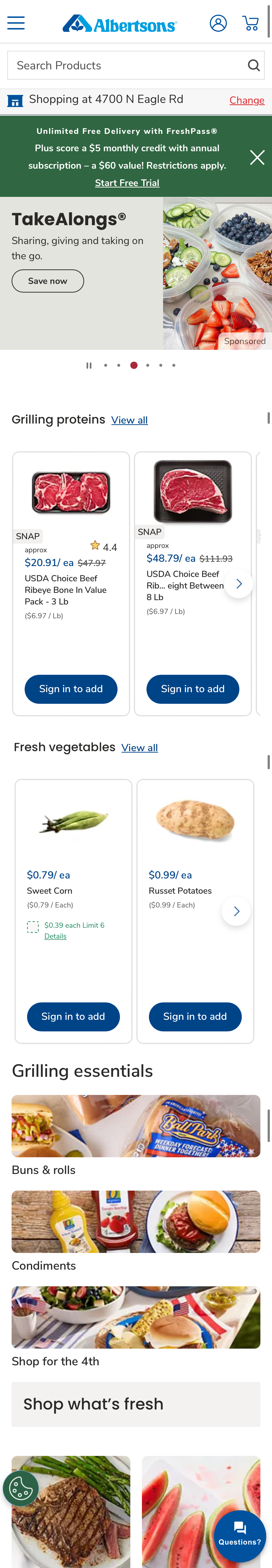Viewport: 272px width, 1568px height.
Task: Click the search magnifier icon
Action: click(254, 65)
